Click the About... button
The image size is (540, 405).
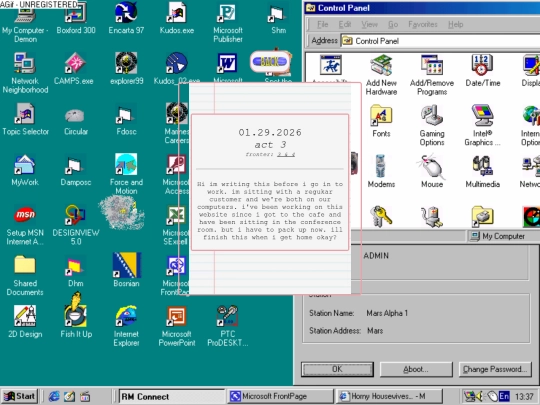coord(416,369)
